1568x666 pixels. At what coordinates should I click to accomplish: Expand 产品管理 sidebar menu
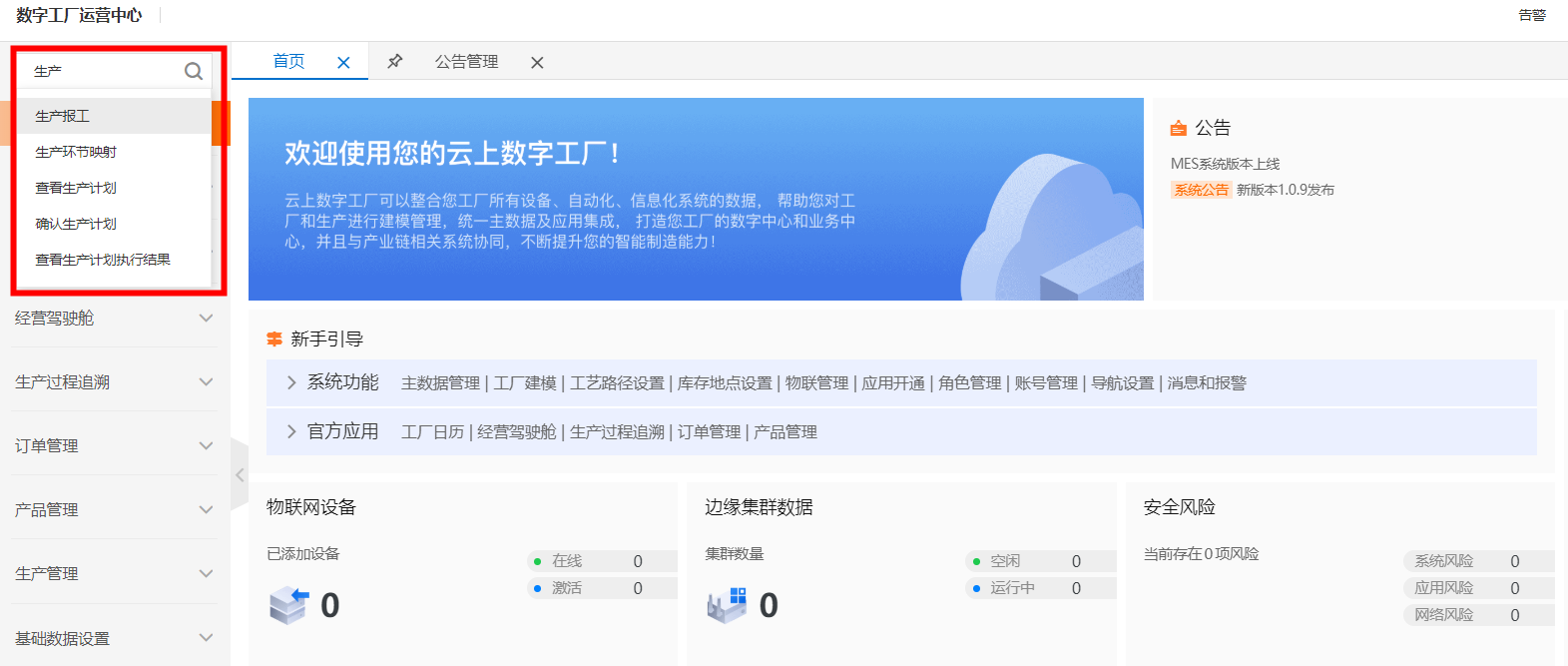114,510
